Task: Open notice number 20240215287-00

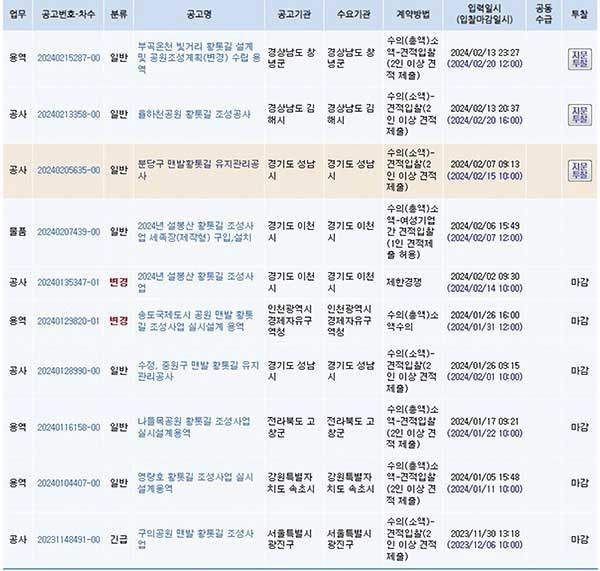Action: (x=68, y=58)
